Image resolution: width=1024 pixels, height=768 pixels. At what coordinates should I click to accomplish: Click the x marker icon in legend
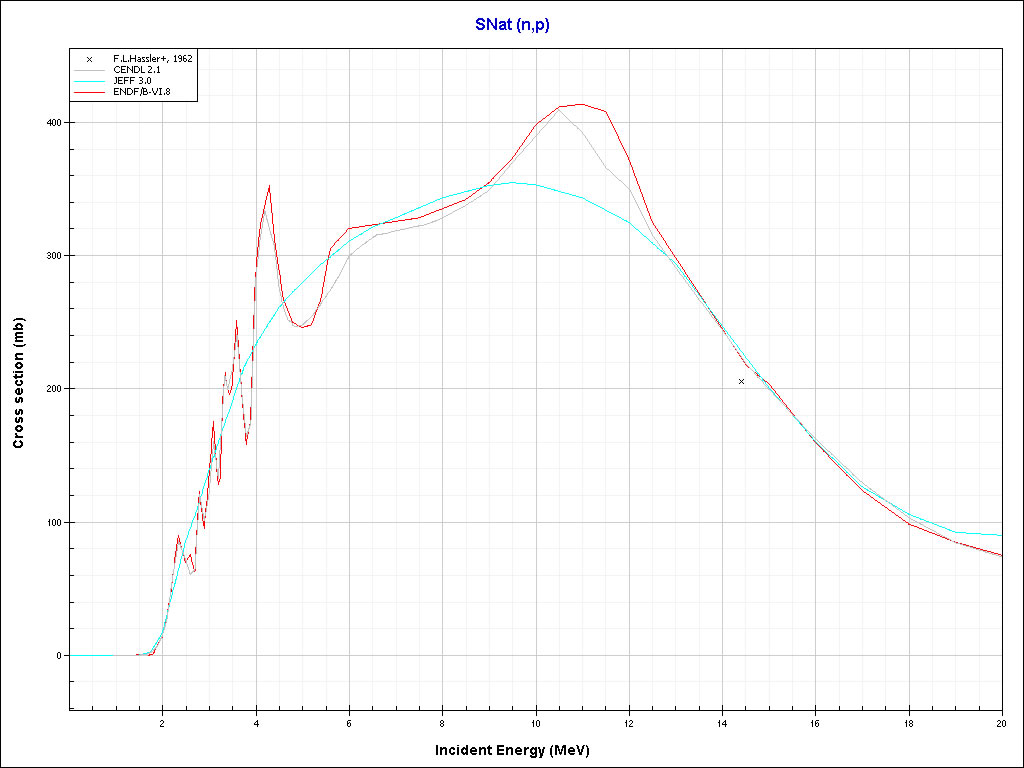(90, 59)
